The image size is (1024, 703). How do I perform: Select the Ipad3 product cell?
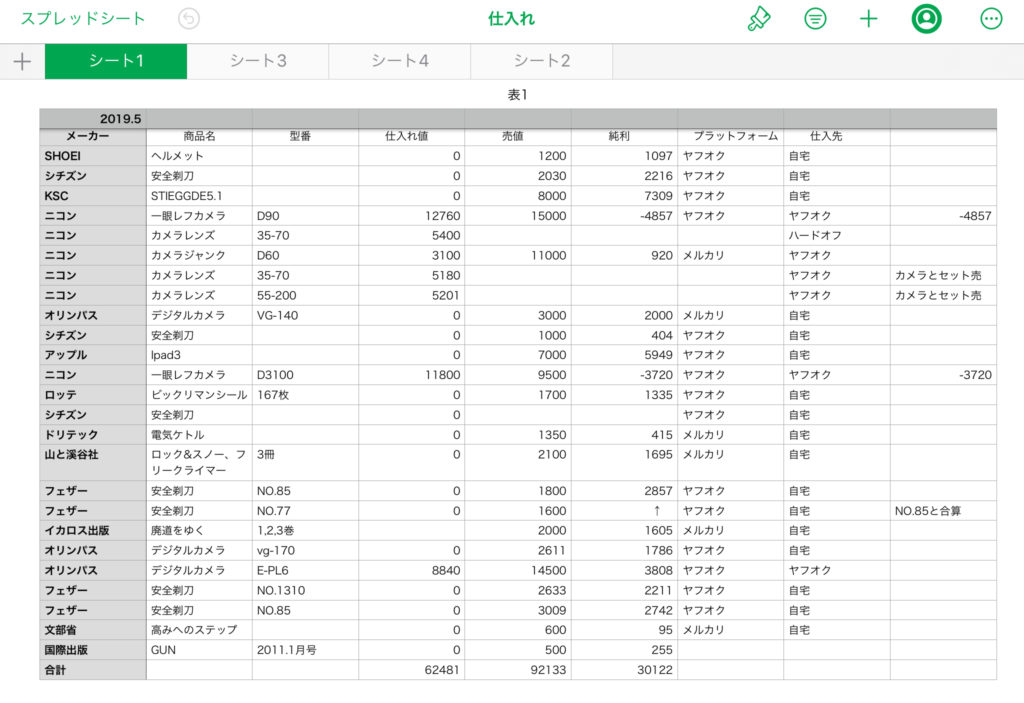pos(199,355)
